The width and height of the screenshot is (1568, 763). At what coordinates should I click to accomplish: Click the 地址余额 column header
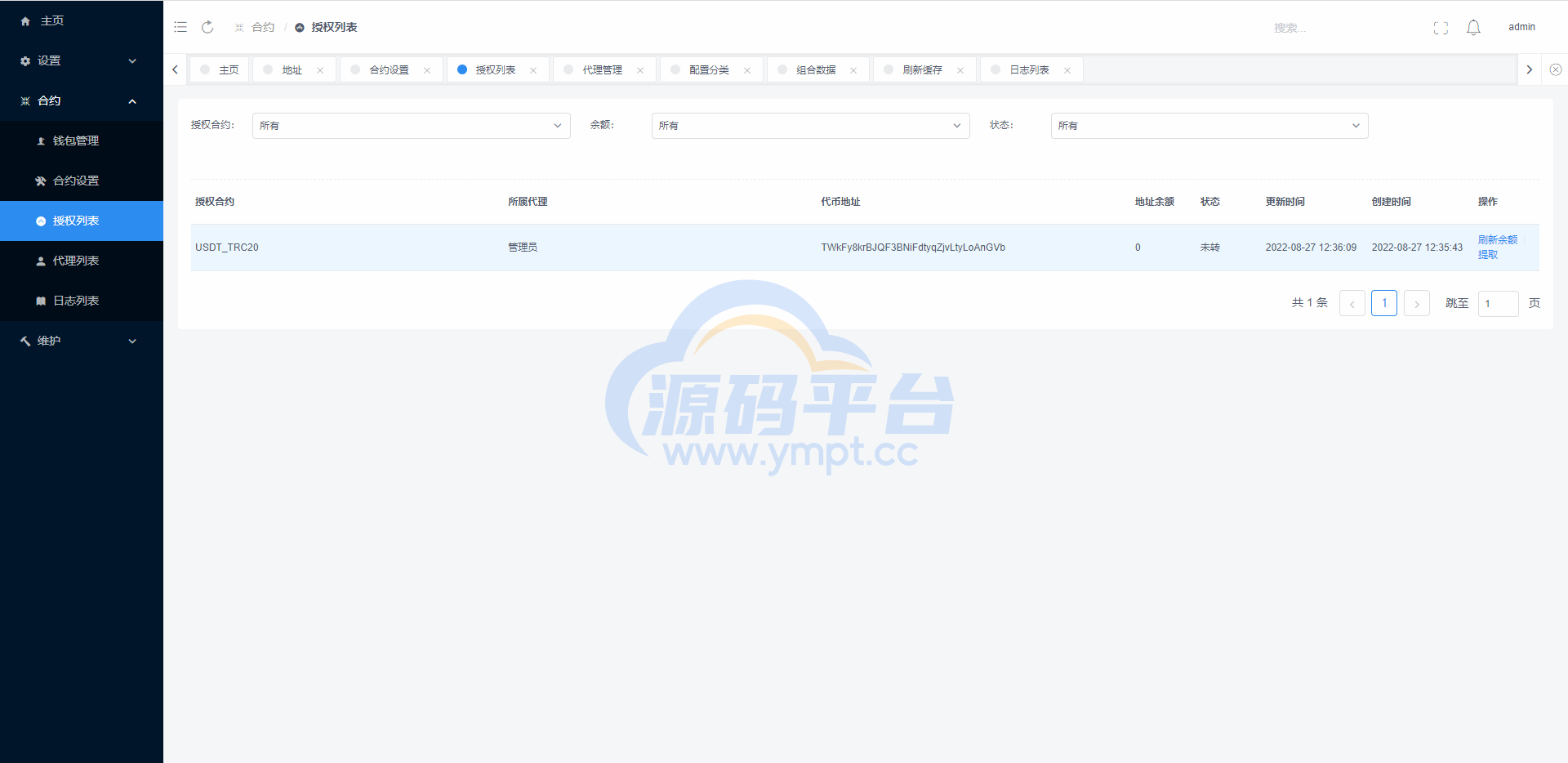[x=1154, y=202]
